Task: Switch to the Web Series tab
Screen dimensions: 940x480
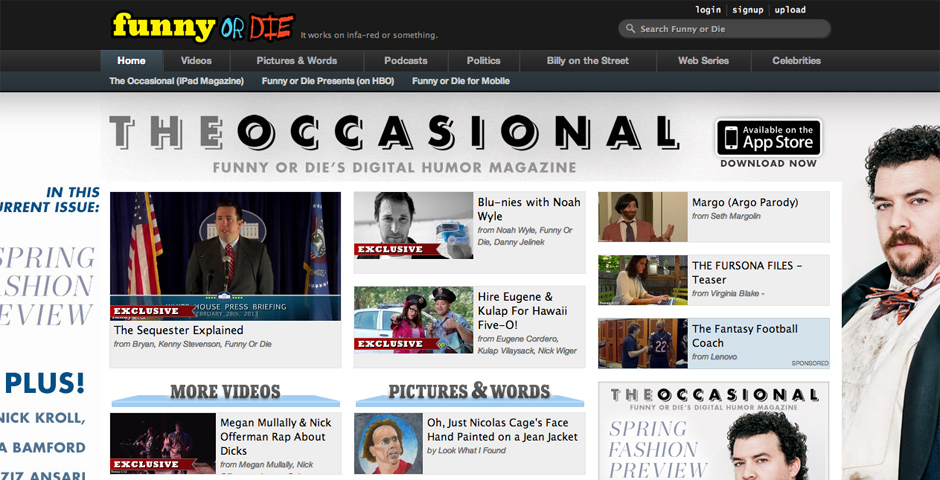Action: tap(703, 61)
